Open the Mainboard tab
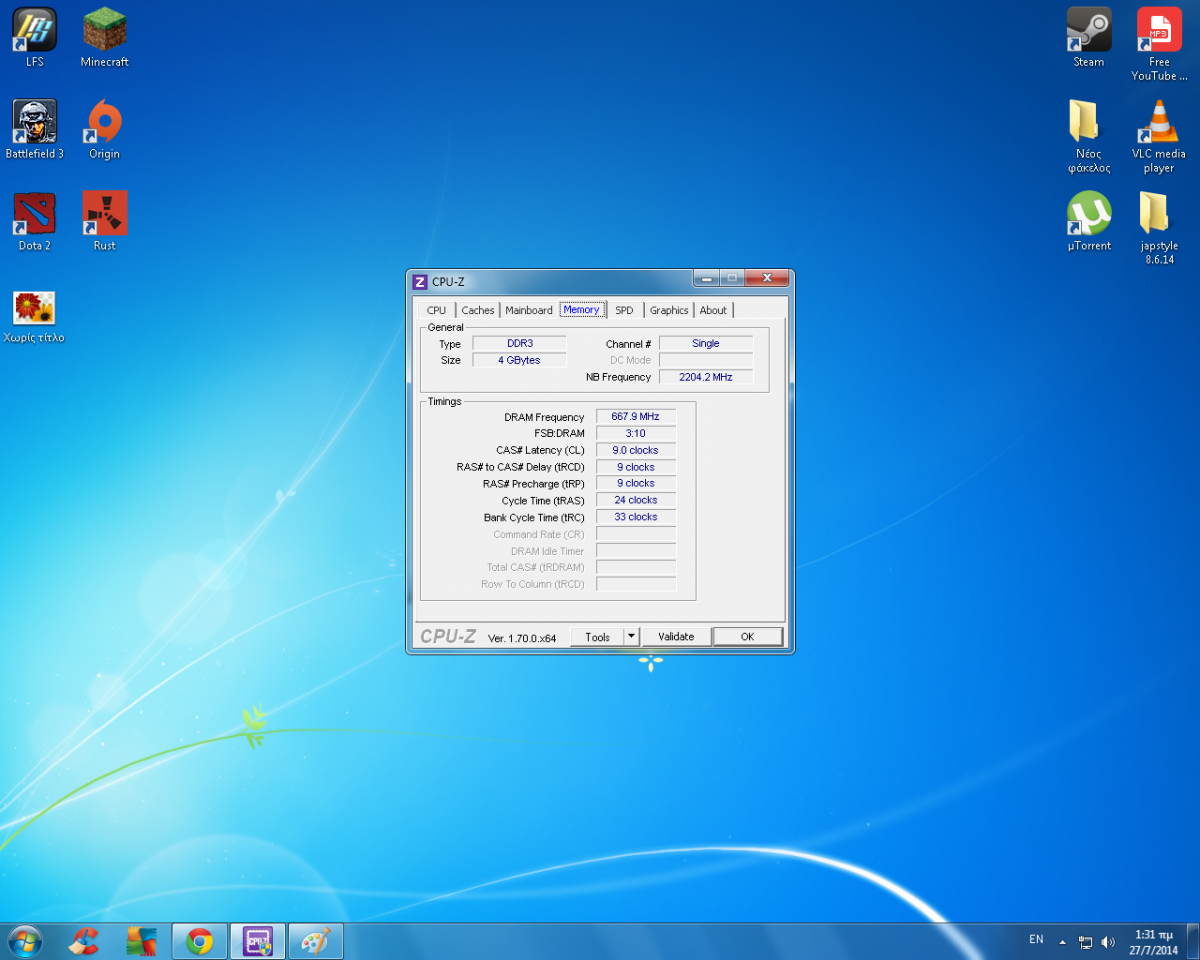Screen dimensions: 1200x960 [x=529, y=310]
